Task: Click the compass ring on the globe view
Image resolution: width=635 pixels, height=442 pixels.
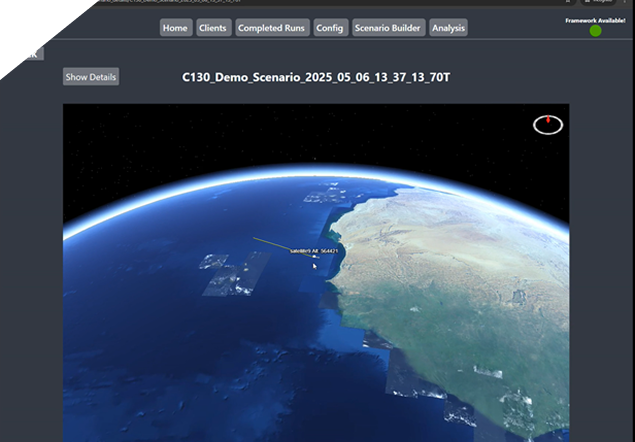Action: (x=548, y=125)
